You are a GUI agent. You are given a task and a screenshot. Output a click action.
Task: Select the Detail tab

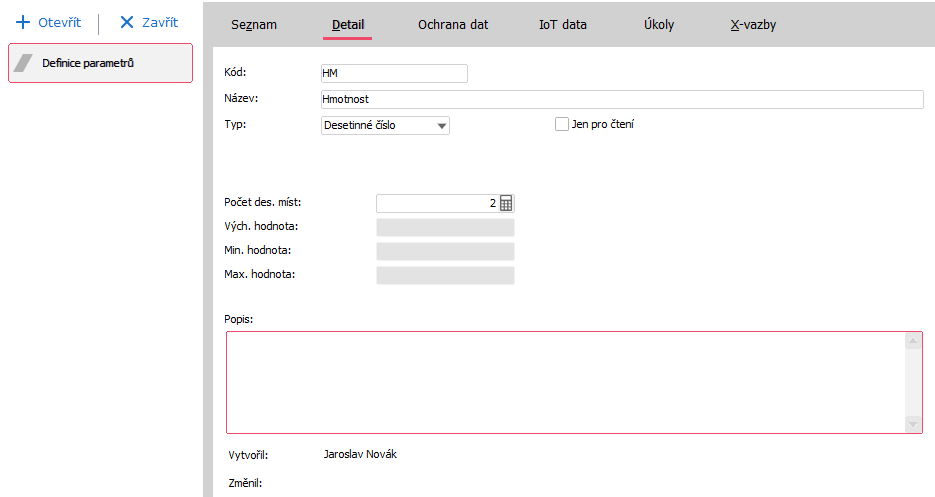tap(347, 24)
